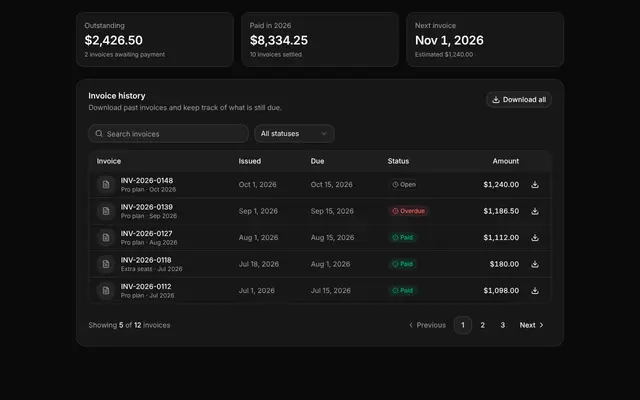Click the Next invoice Nov 1, 2026 card
The height and width of the screenshot is (400, 640).
click(x=485, y=39)
